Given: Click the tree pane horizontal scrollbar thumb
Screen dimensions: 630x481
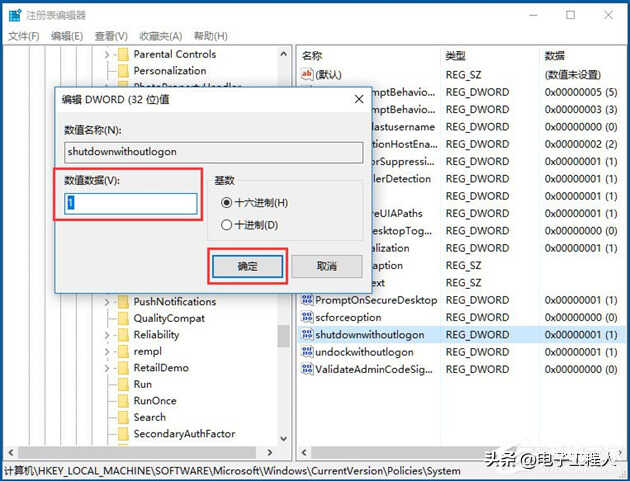Looking at the screenshot, I should tap(137, 452).
